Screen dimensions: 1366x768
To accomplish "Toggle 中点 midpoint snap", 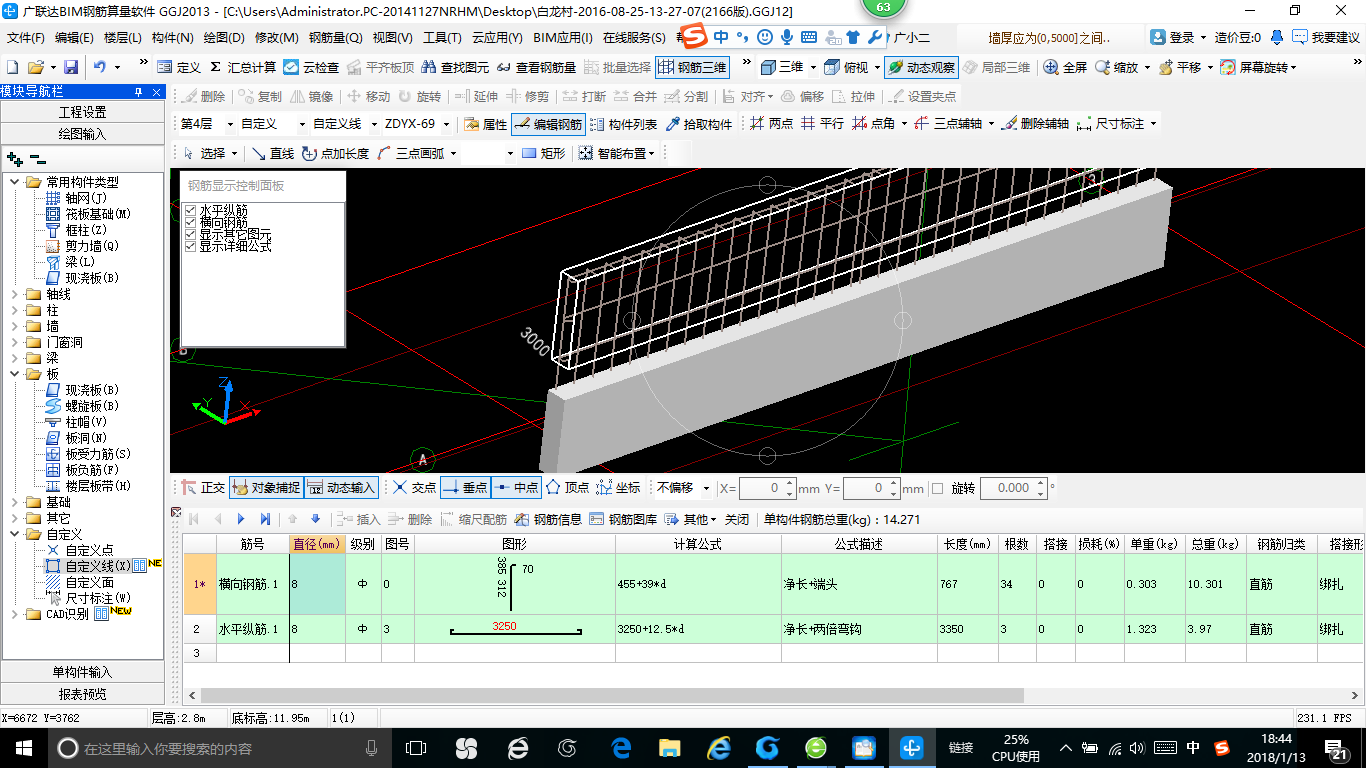I will coord(516,488).
